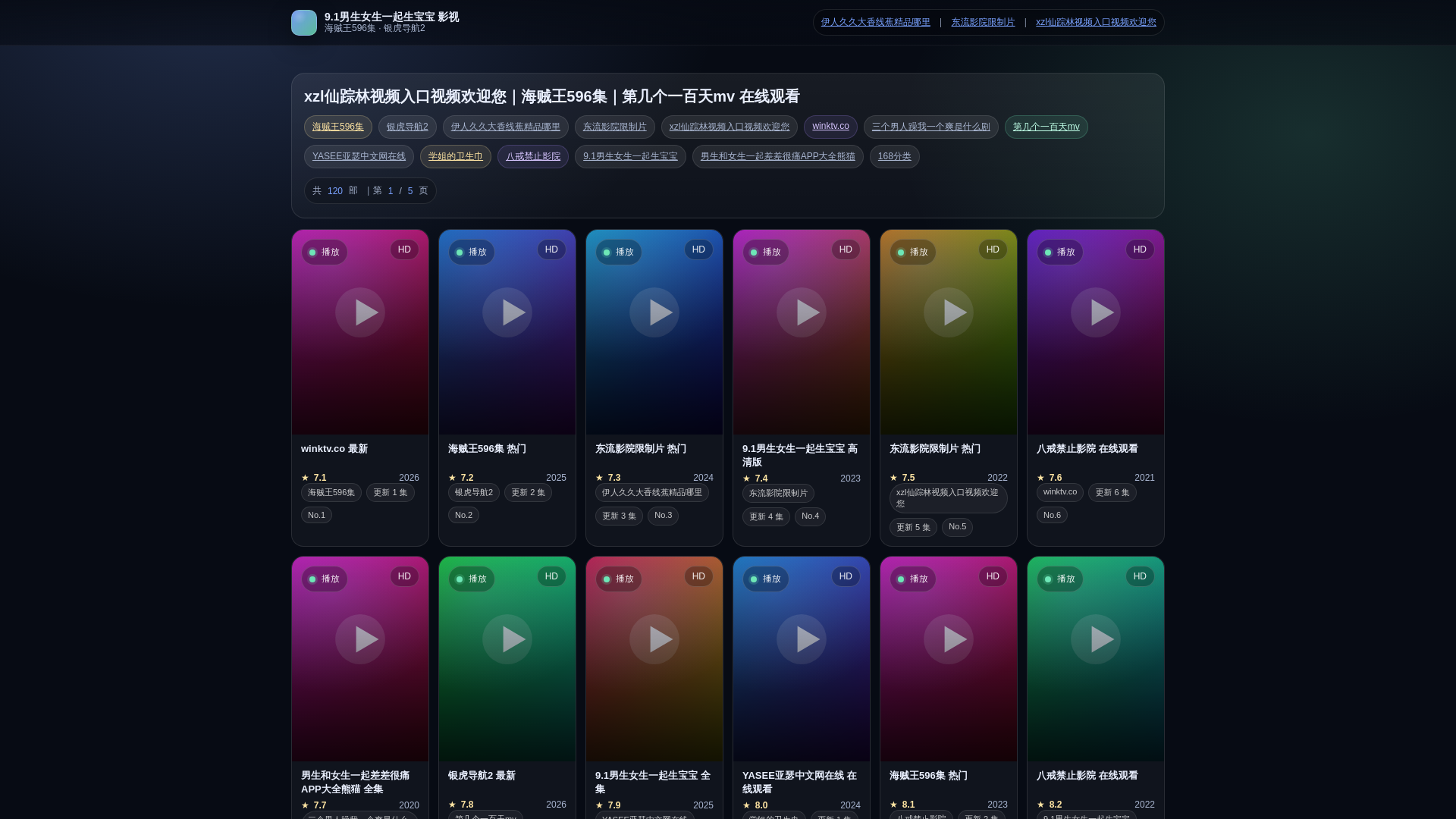This screenshot has height=819, width=1456.
Task: Select the 168分类 filter tag
Action: click(x=895, y=157)
